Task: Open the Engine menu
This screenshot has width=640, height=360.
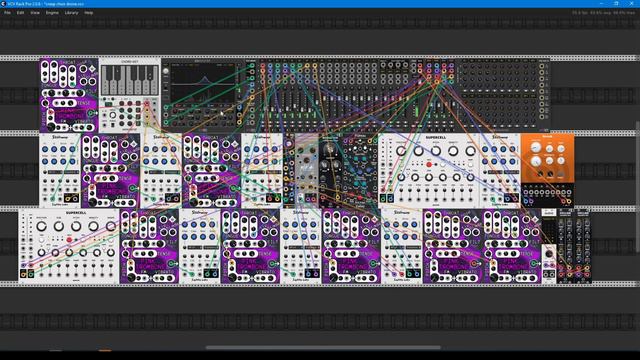Action: [52, 13]
